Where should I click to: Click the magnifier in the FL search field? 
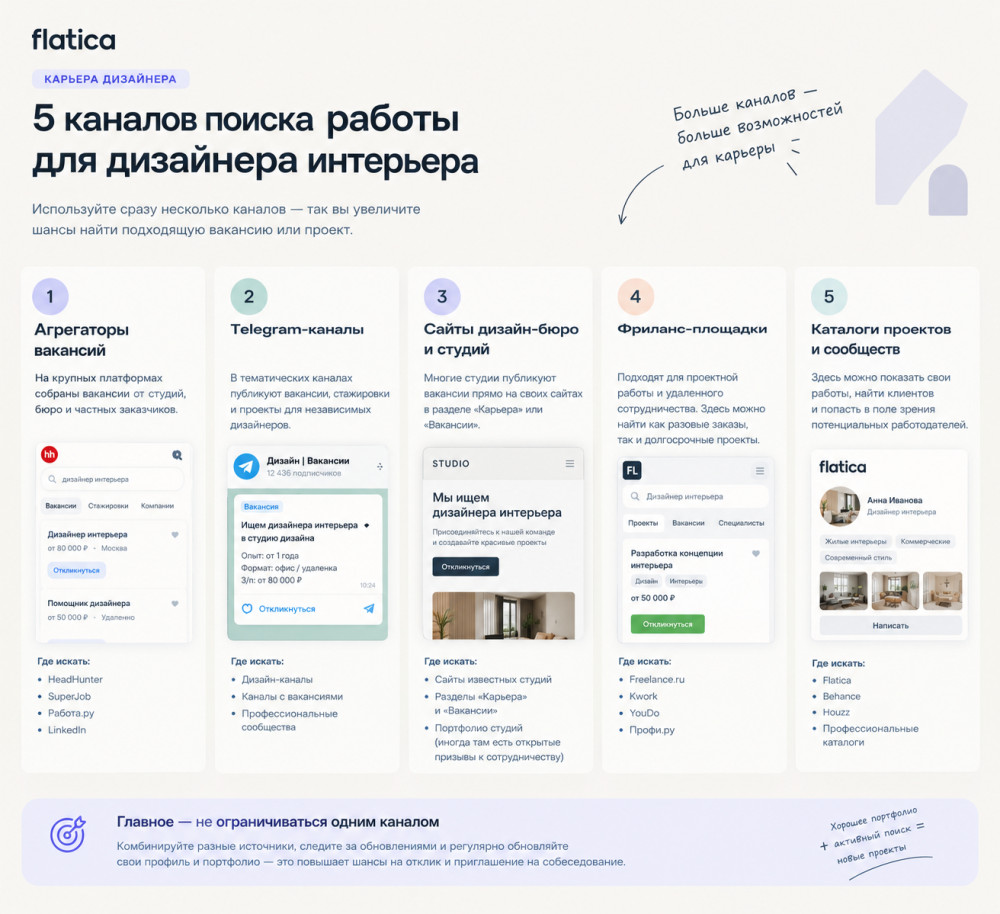(635, 496)
